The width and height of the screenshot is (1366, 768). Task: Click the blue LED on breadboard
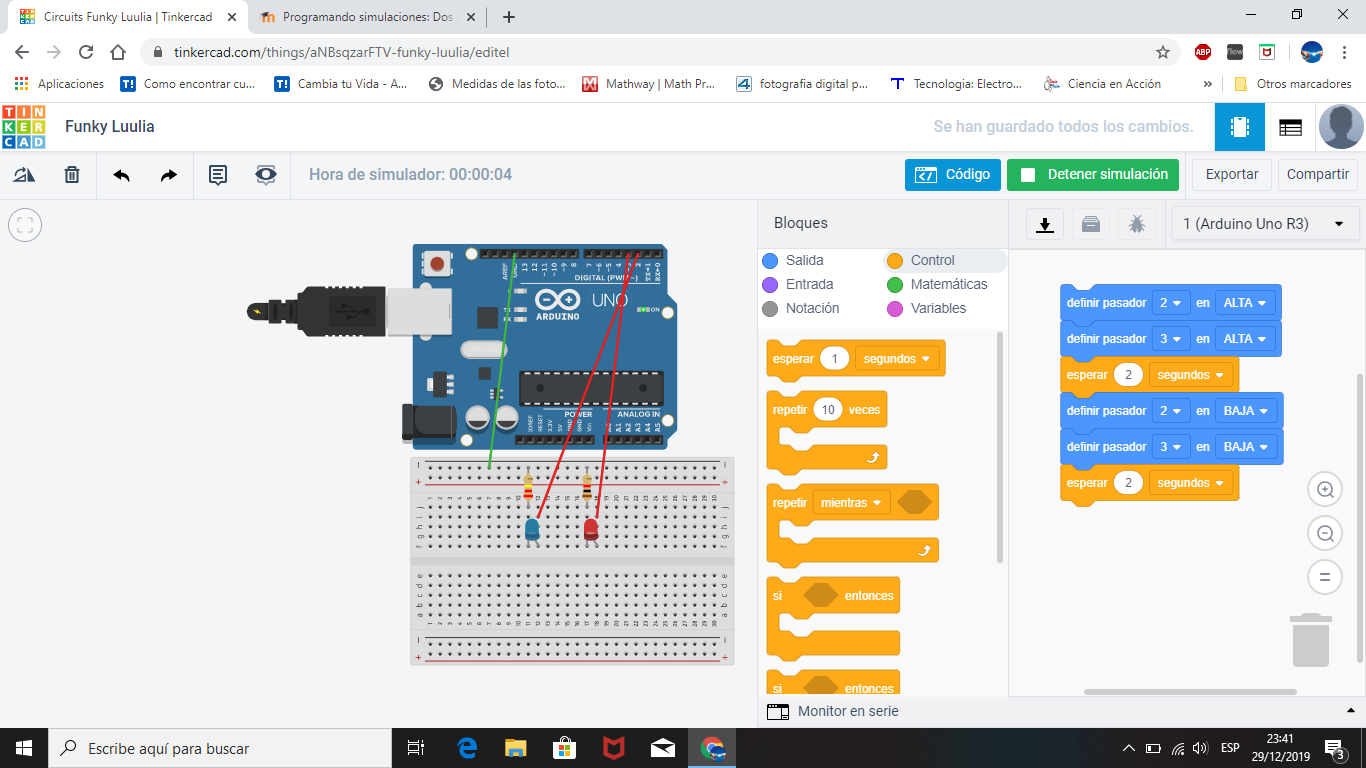click(x=532, y=529)
